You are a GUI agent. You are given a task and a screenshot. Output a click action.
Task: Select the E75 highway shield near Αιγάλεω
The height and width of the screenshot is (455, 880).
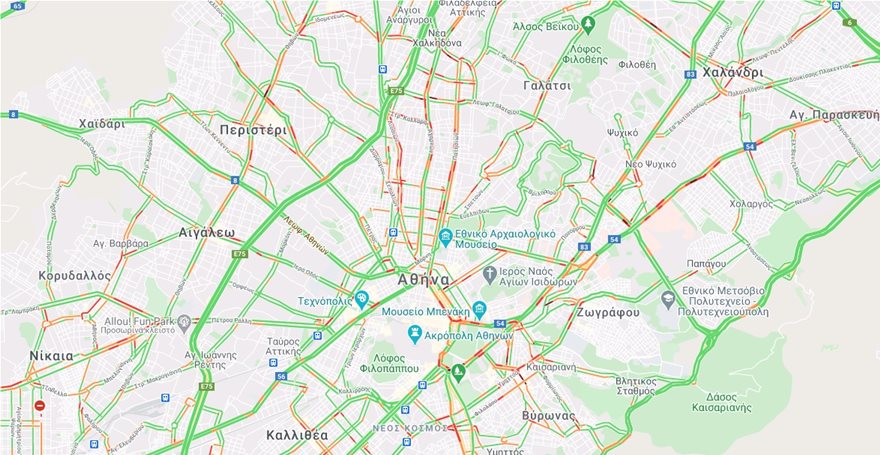click(x=240, y=254)
